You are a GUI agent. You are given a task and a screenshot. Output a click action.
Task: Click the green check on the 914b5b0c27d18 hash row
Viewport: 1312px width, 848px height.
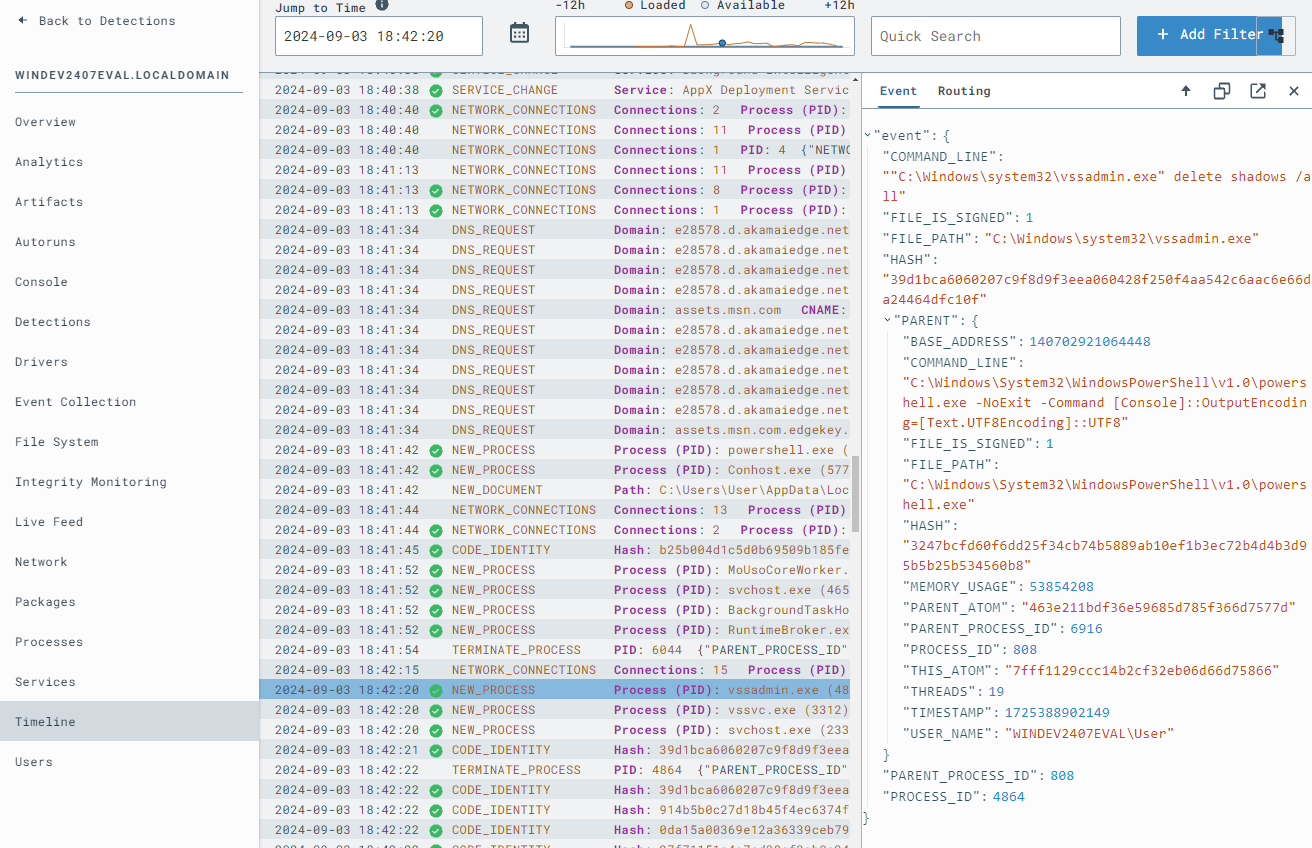[x=435, y=810]
